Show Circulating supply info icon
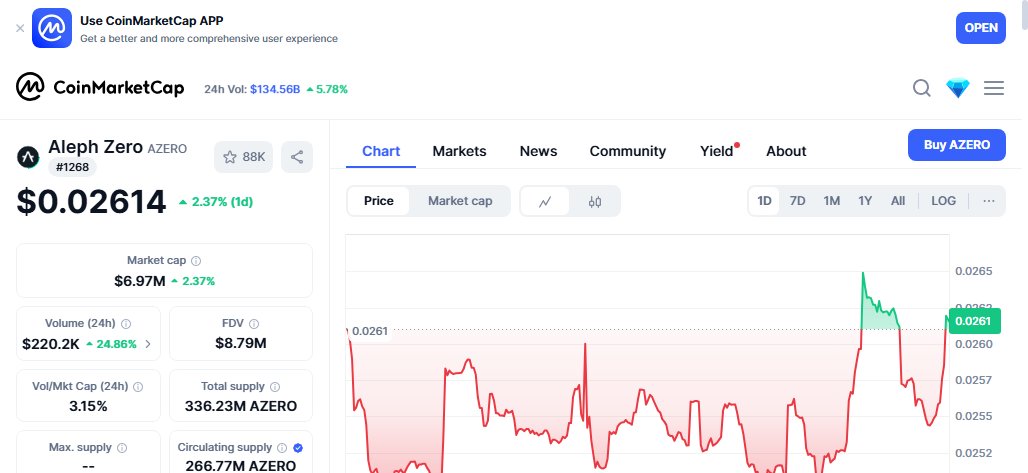Screen dimensions: 1028x473 click(x=282, y=448)
